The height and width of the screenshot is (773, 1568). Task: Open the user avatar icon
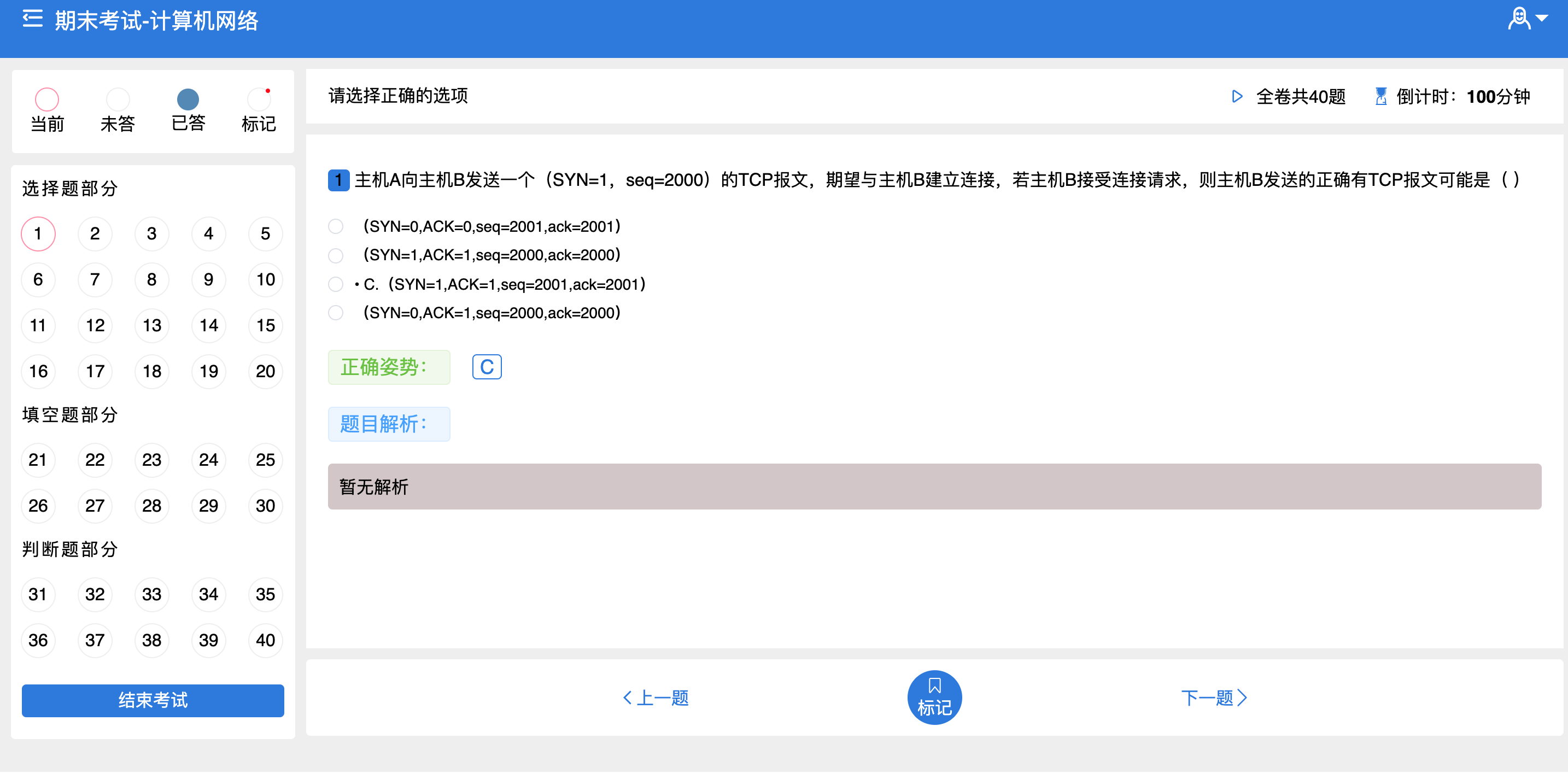tap(1519, 18)
